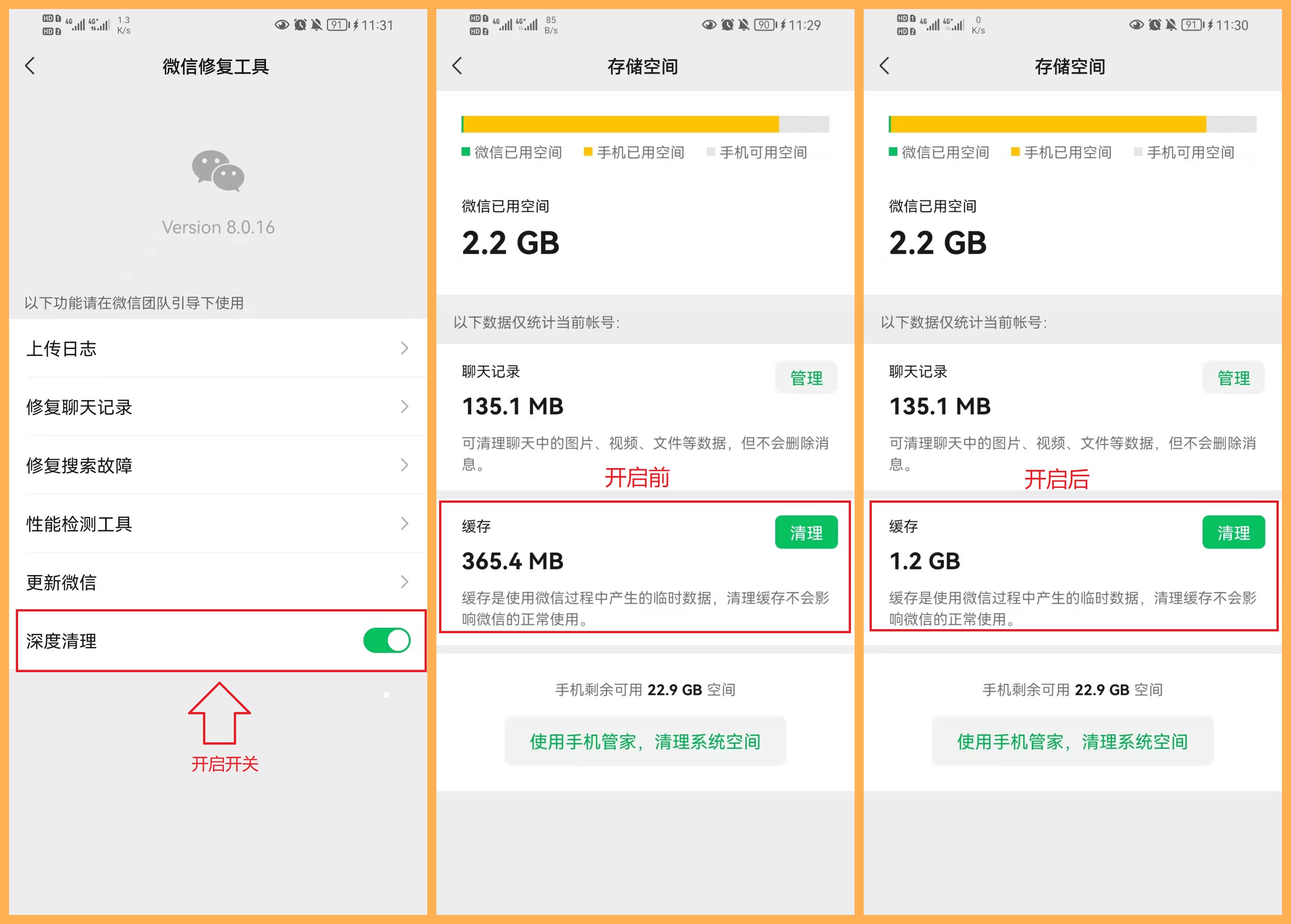This screenshot has width=1291, height=924.
Task: Tap green 微信已用空间 legend square in 开启前 screen
Action: [466, 152]
